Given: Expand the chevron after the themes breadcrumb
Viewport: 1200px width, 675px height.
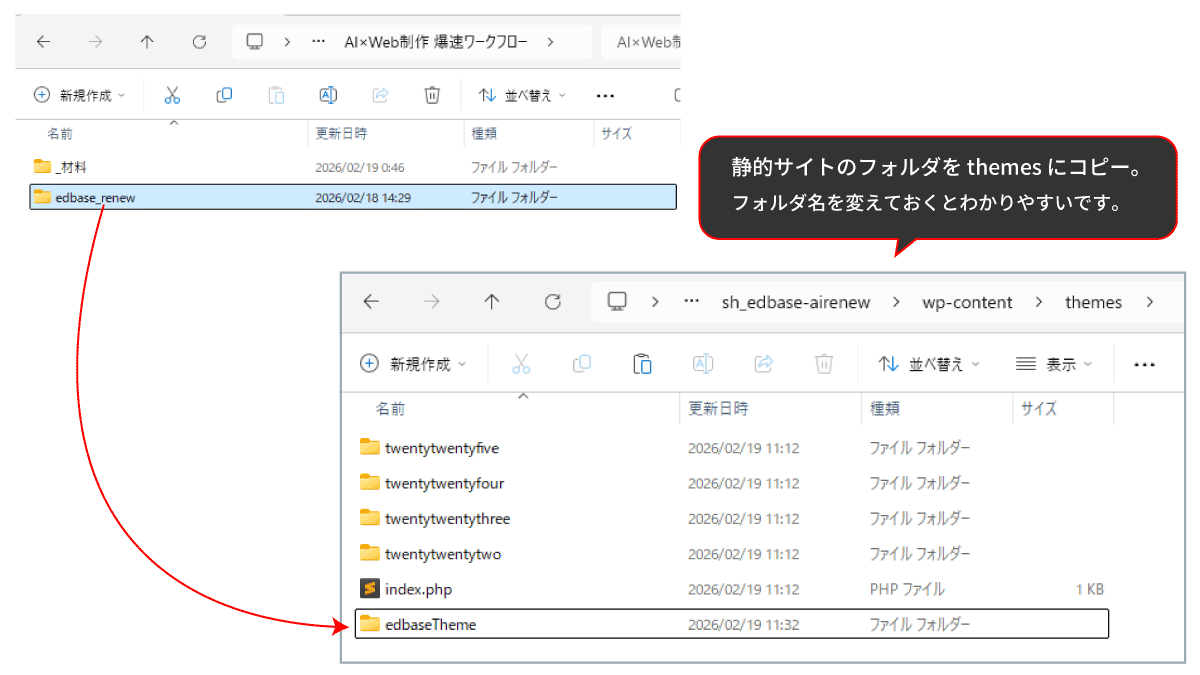Looking at the screenshot, I should point(1150,302).
